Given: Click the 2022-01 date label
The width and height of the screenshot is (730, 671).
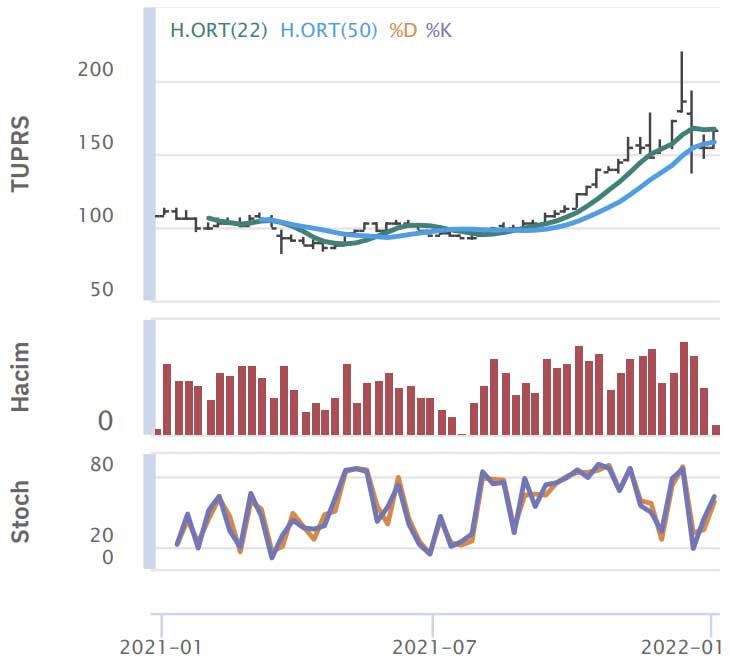Looking at the screenshot, I should pos(682,647).
